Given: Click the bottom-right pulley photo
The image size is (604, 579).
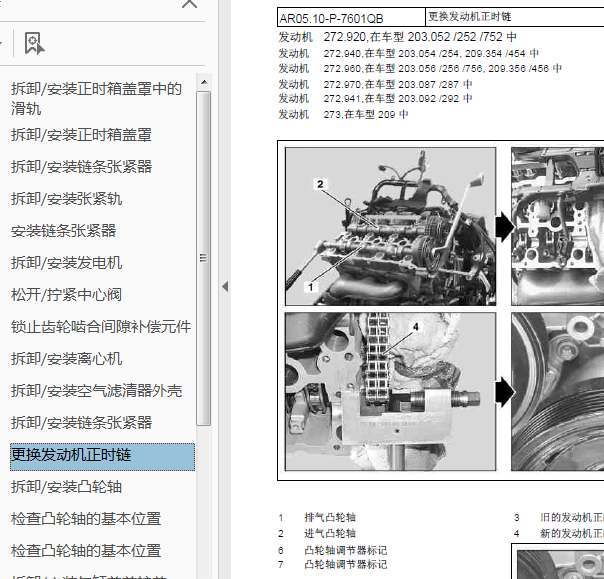Looking at the screenshot, I should (557, 391).
